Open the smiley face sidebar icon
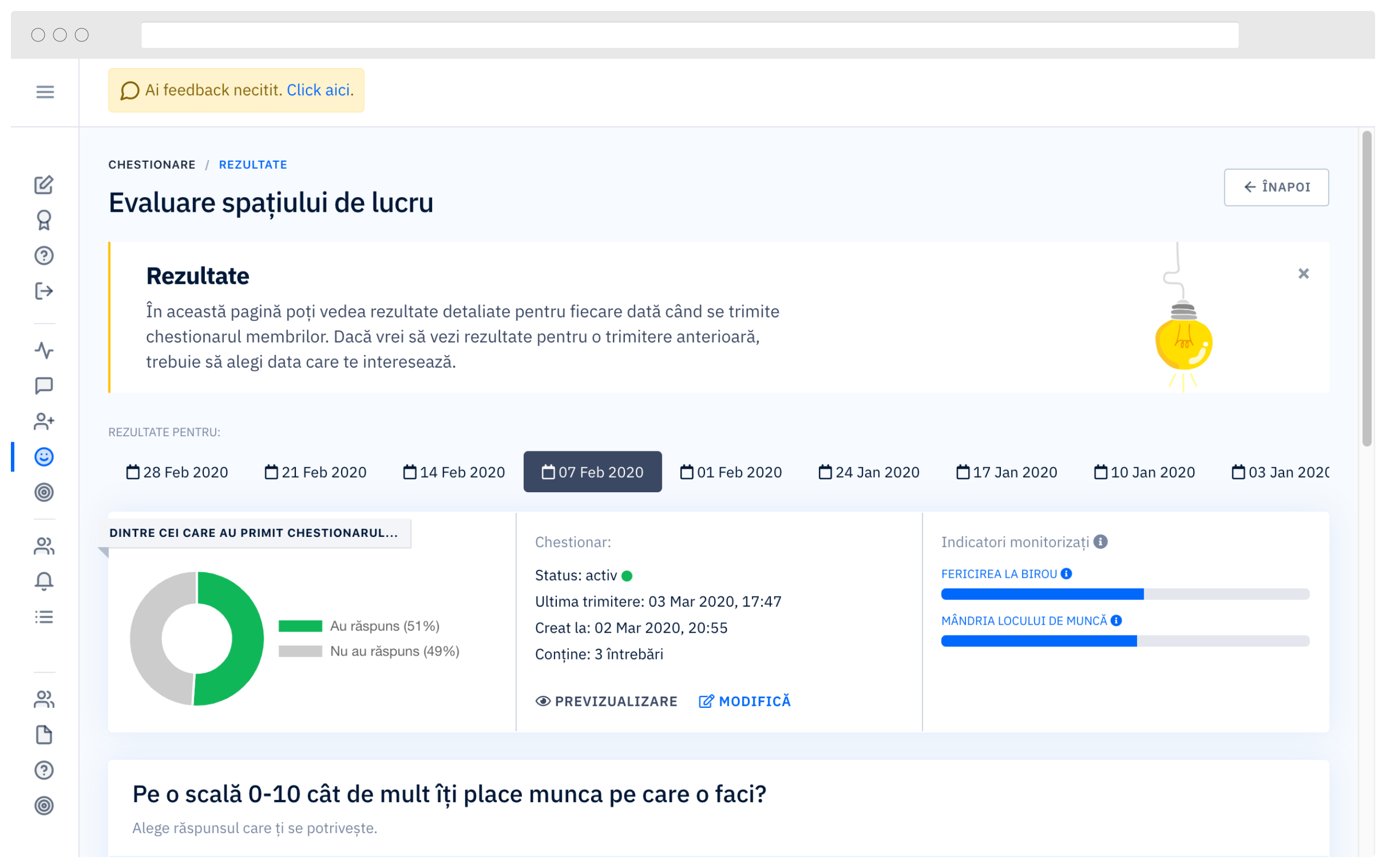This screenshot has height=868, width=1386. [44, 457]
